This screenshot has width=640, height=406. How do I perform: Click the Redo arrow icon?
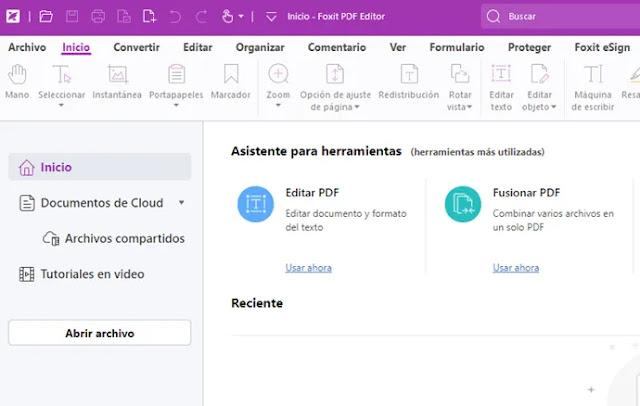[x=201, y=16]
